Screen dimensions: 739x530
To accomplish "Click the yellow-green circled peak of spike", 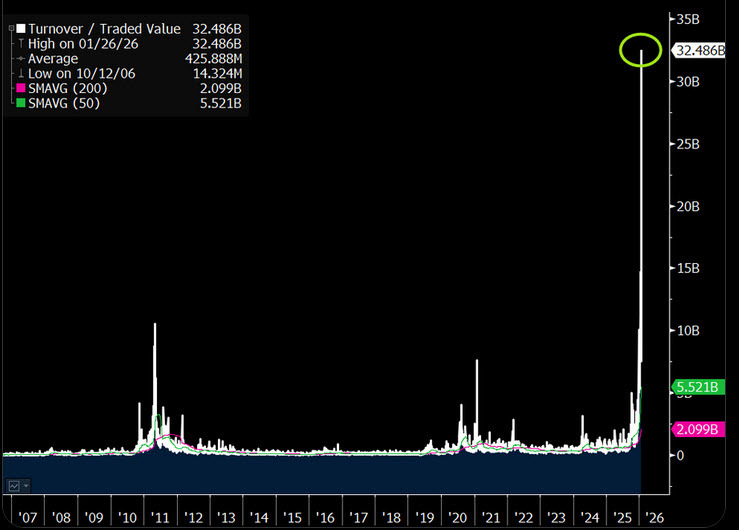I will (640, 49).
